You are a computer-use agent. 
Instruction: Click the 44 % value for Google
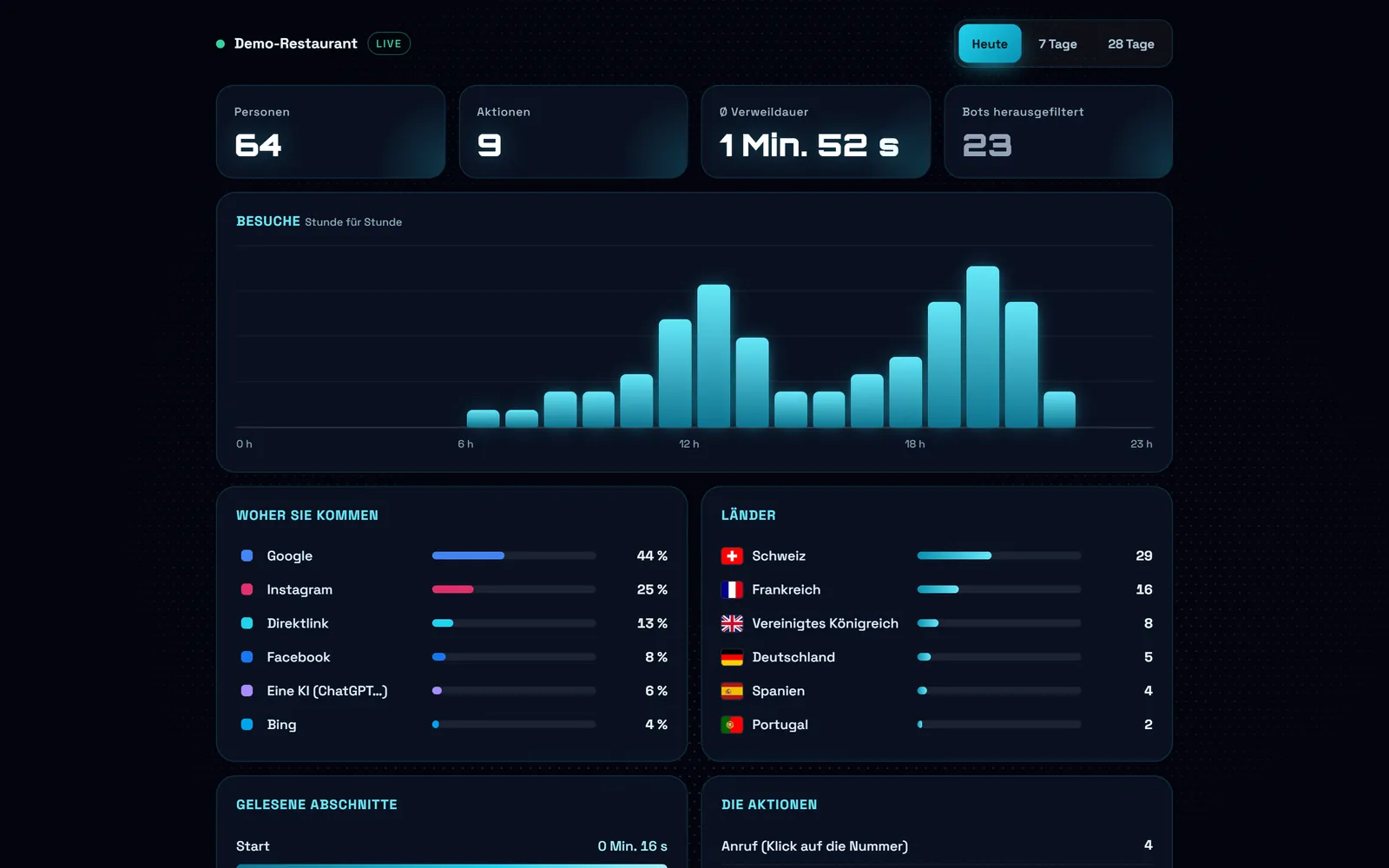(x=652, y=556)
